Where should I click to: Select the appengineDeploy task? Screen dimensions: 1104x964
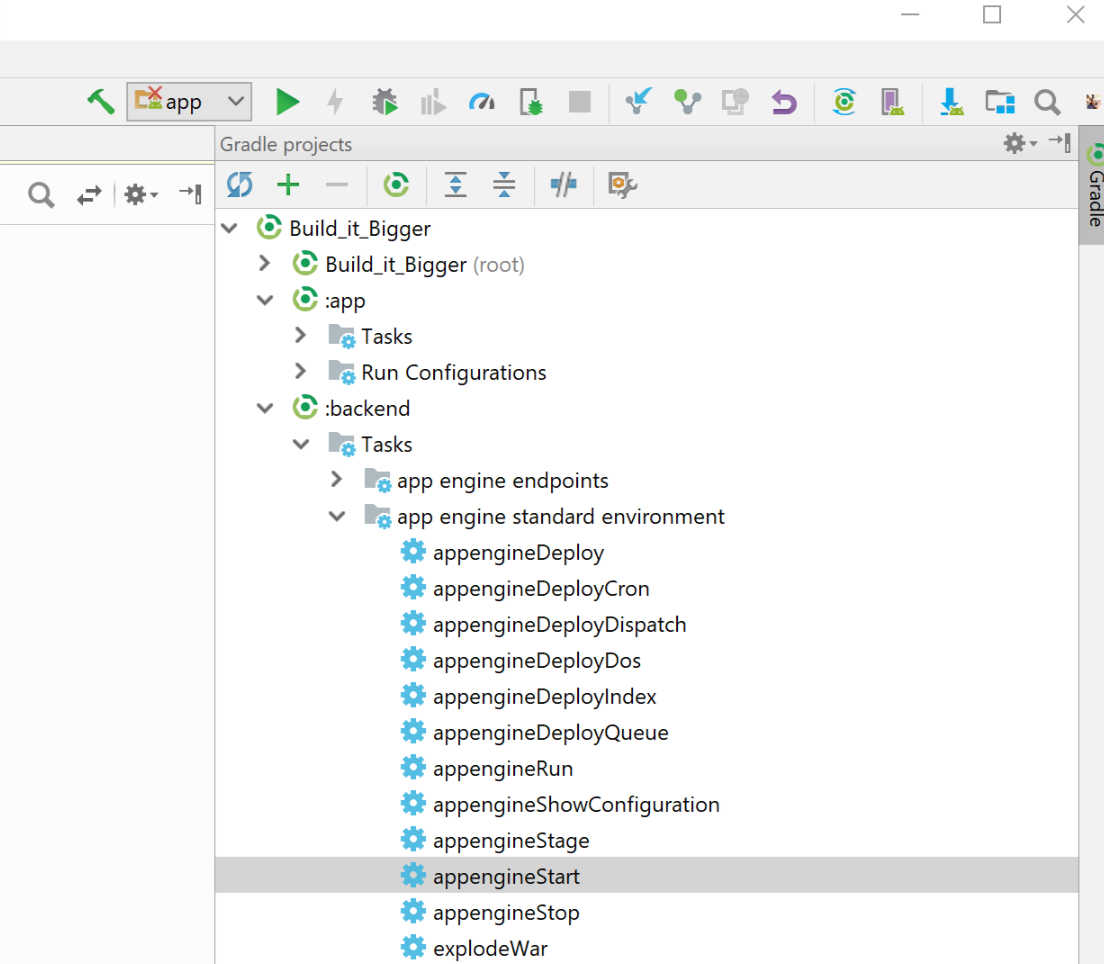pos(518,551)
